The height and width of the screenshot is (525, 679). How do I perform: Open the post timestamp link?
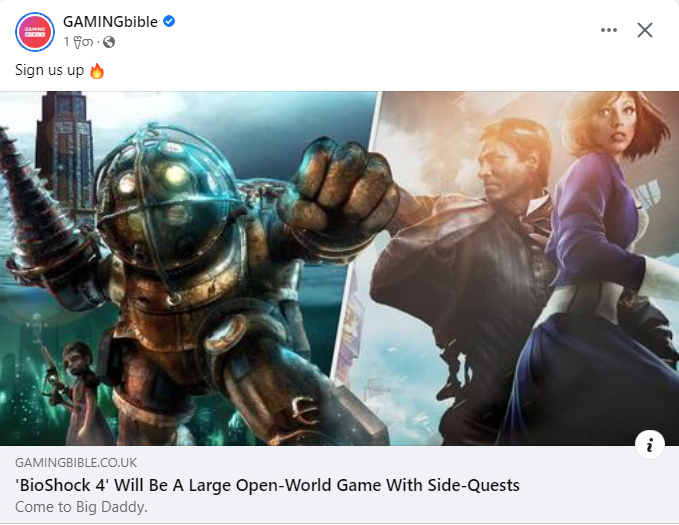tap(78, 42)
